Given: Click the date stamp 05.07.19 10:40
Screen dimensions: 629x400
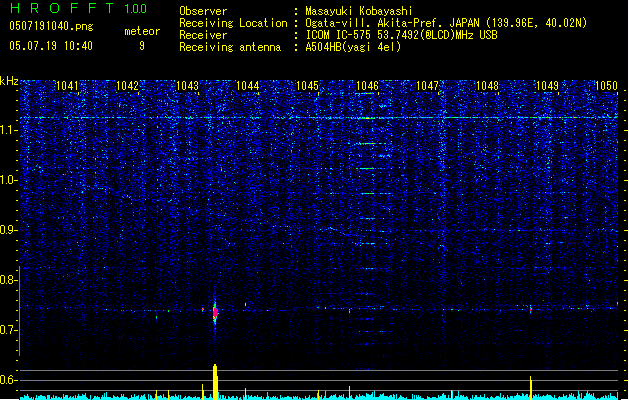Looking at the screenshot, I should [51, 46].
